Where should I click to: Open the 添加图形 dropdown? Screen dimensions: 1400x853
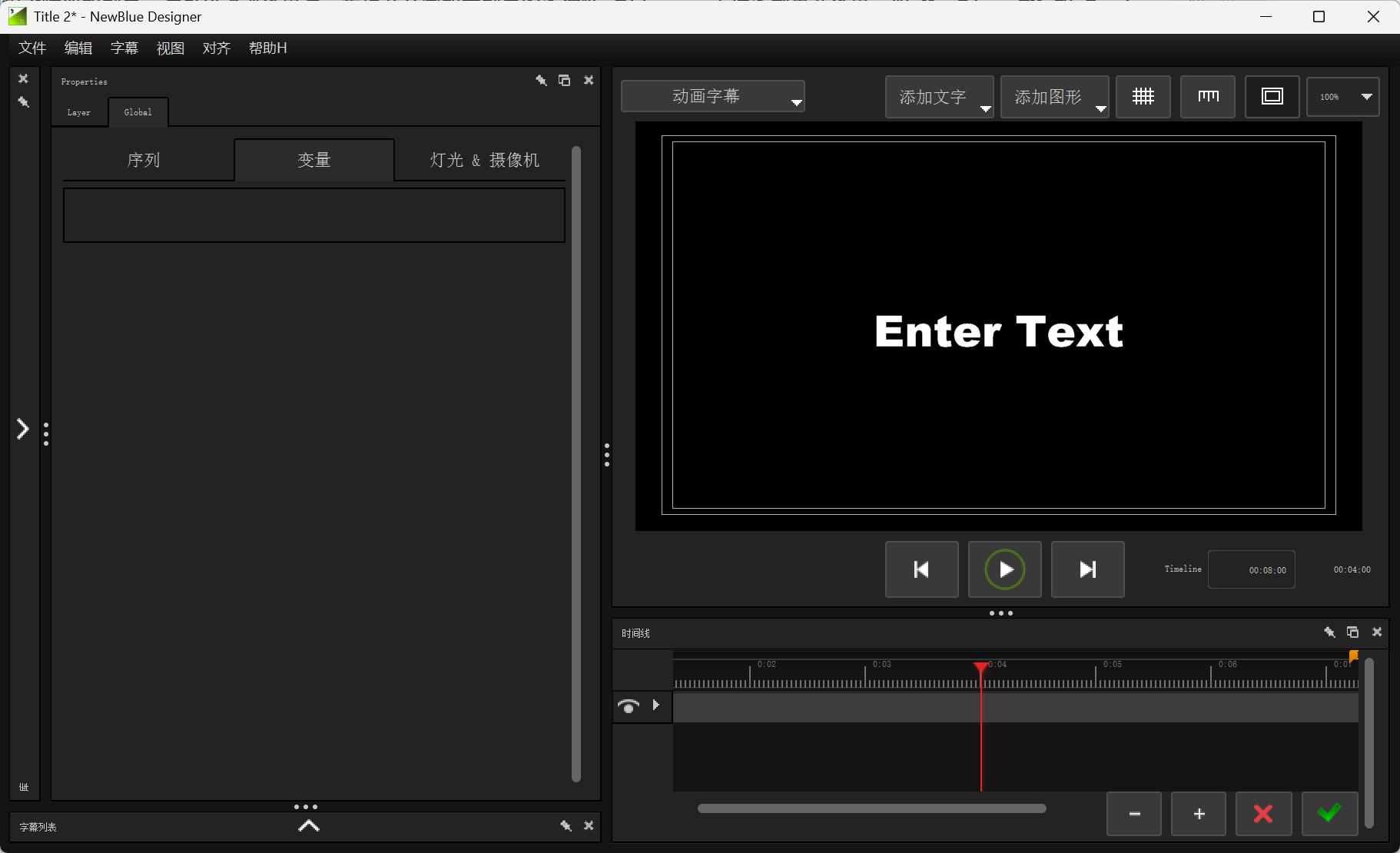(1055, 97)
